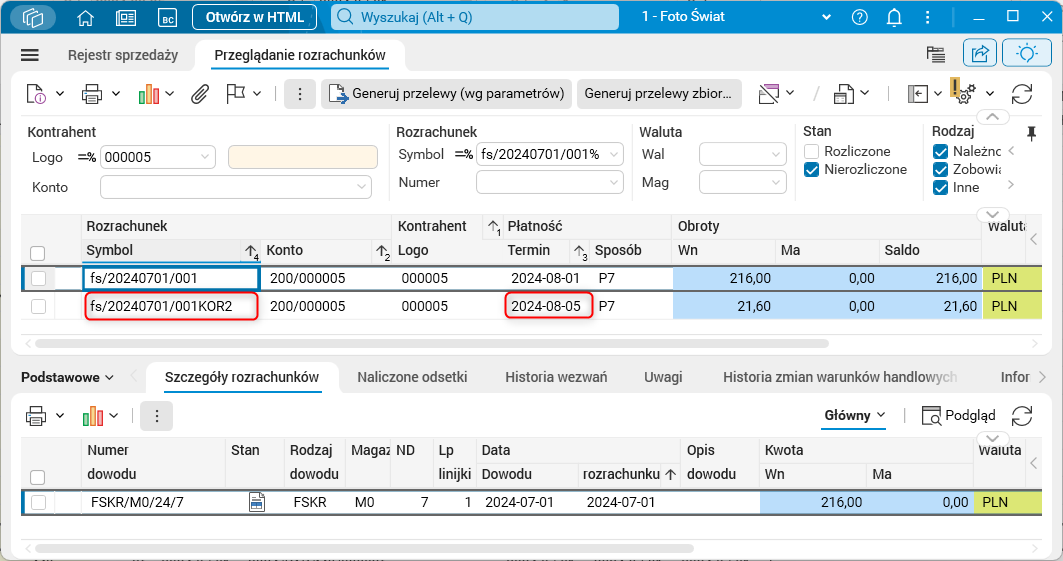Expand the Logo combo box dropdown
This screenshot has height=561, width=1063.
click(x=205, y=157)
